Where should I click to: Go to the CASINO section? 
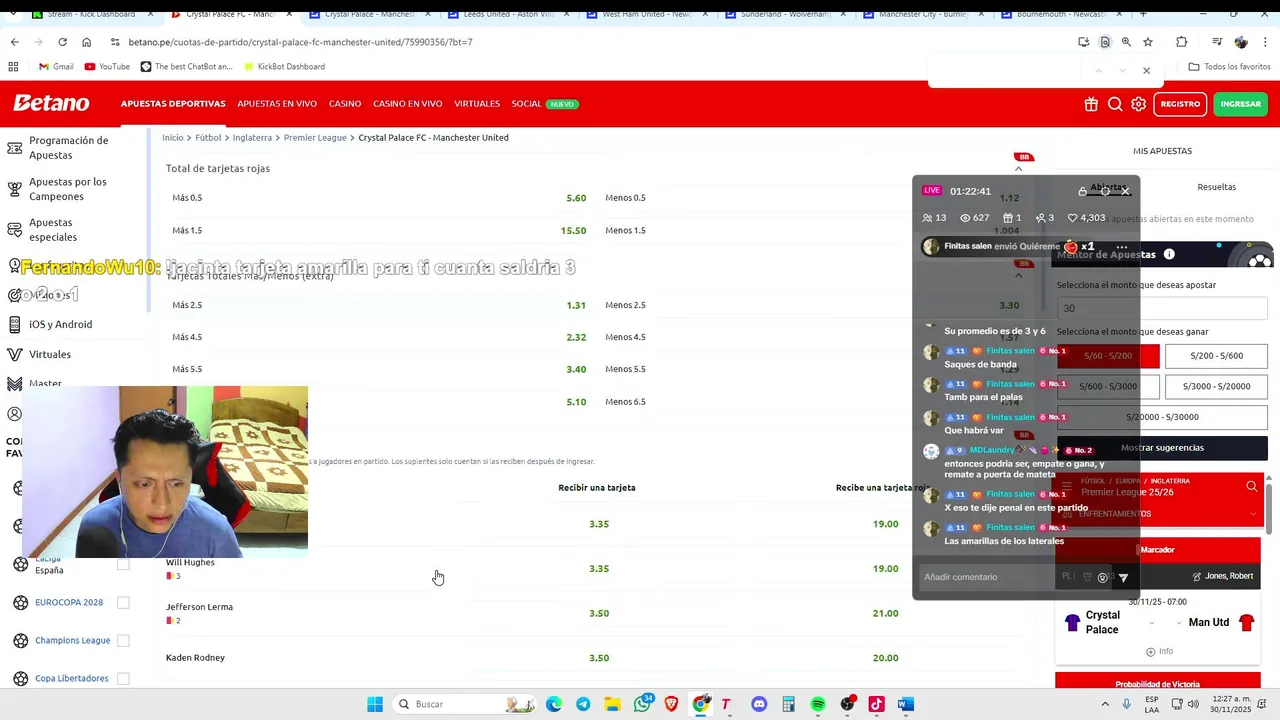point(345,104)
